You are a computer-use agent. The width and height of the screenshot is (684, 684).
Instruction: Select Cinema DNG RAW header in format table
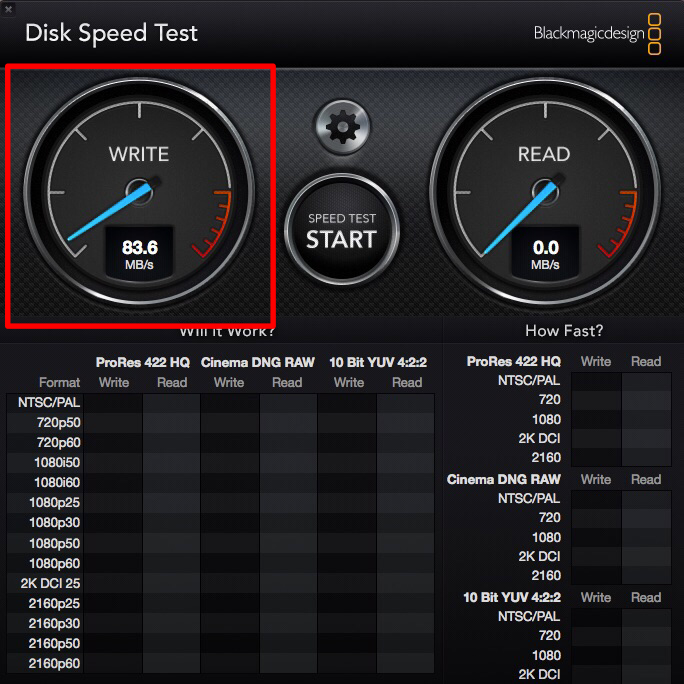pyautogui.click(x=257, y=362)
